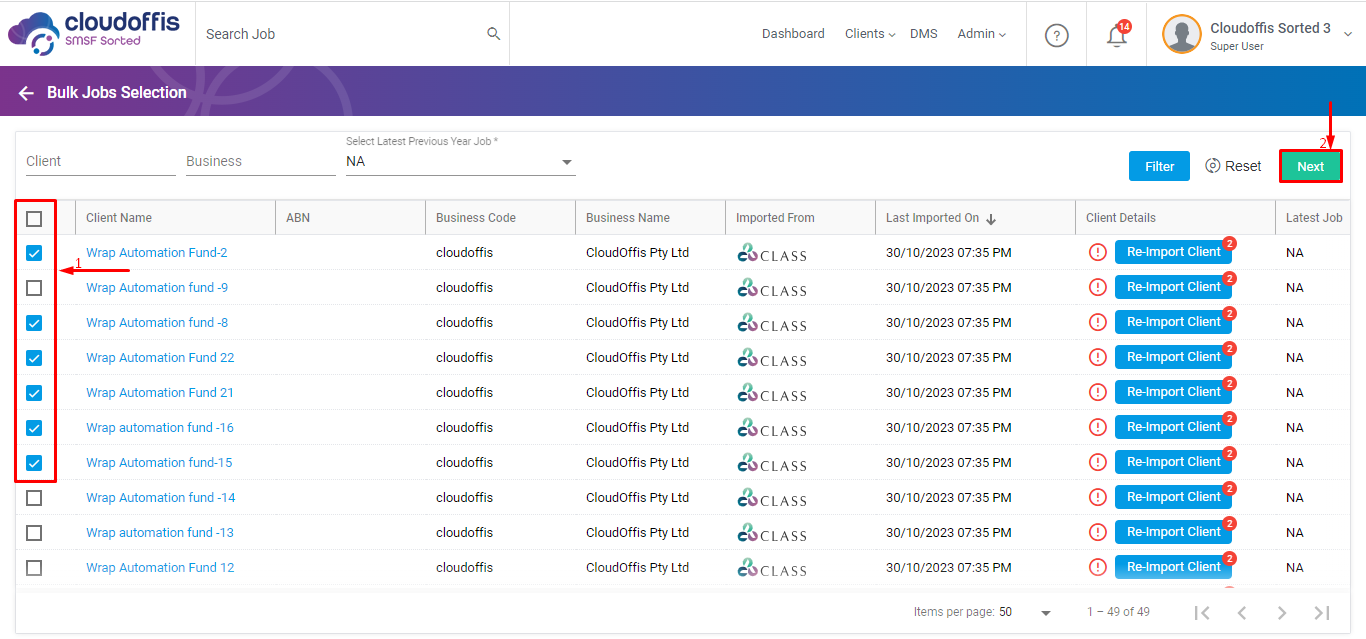Check the Wrap Automation fund -9 checkbox
Viewport: 1366px width, 639px height.
pos(34,288)
